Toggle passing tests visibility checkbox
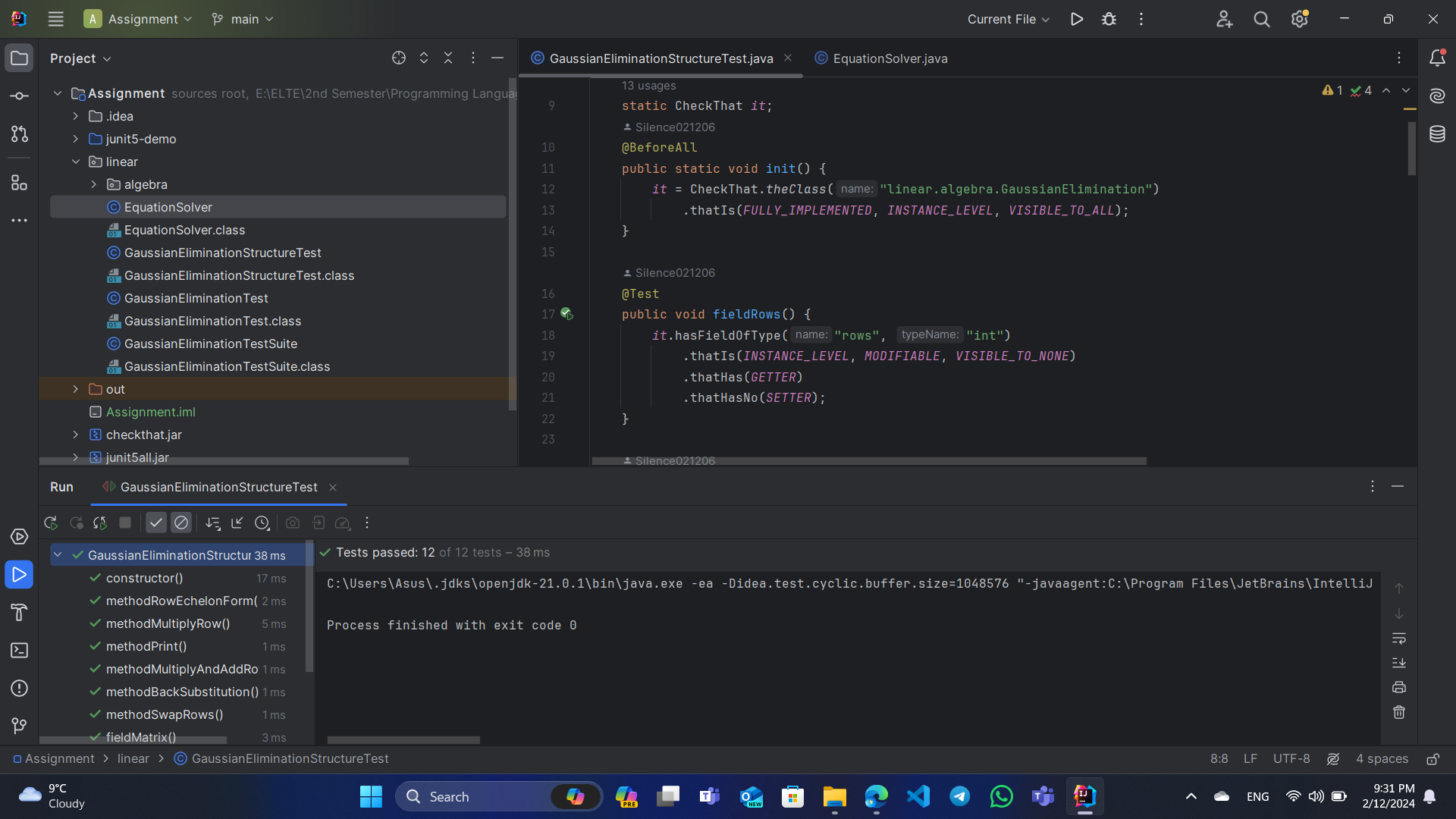This screenshot has width=1456, height=819. pos(156,523)
